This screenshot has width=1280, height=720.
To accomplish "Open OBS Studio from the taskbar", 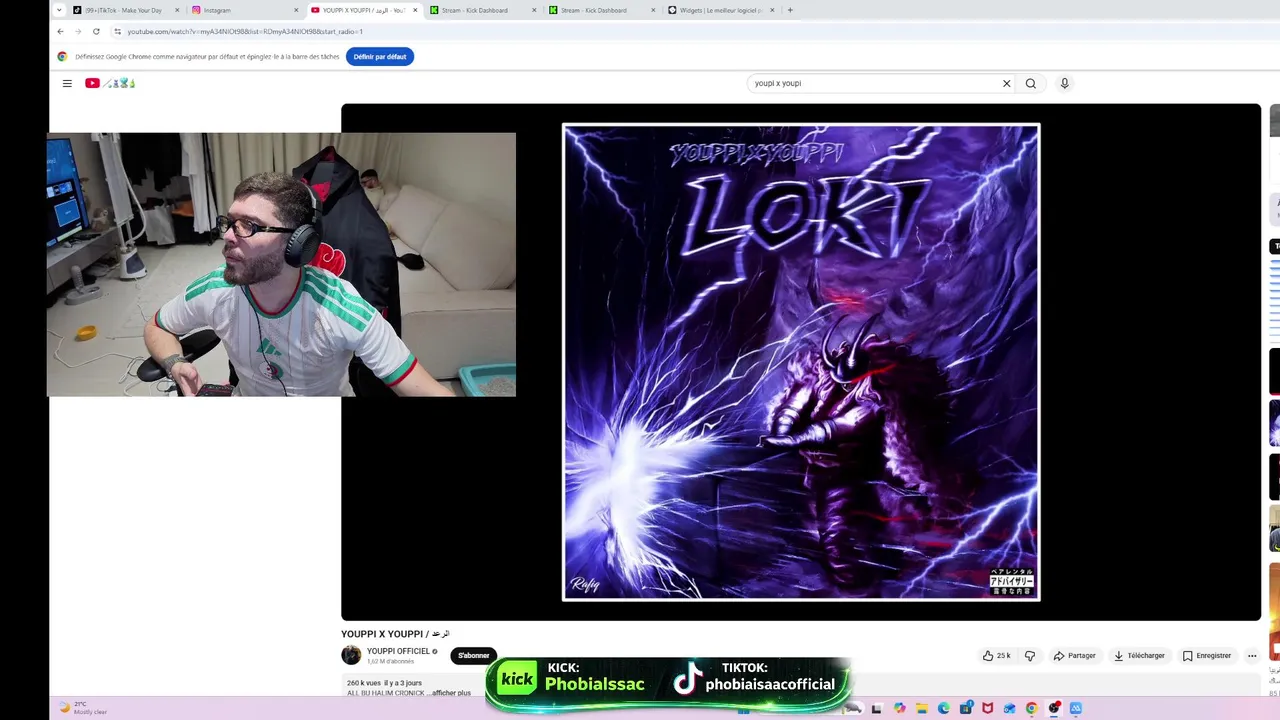I will [1054, 708].
